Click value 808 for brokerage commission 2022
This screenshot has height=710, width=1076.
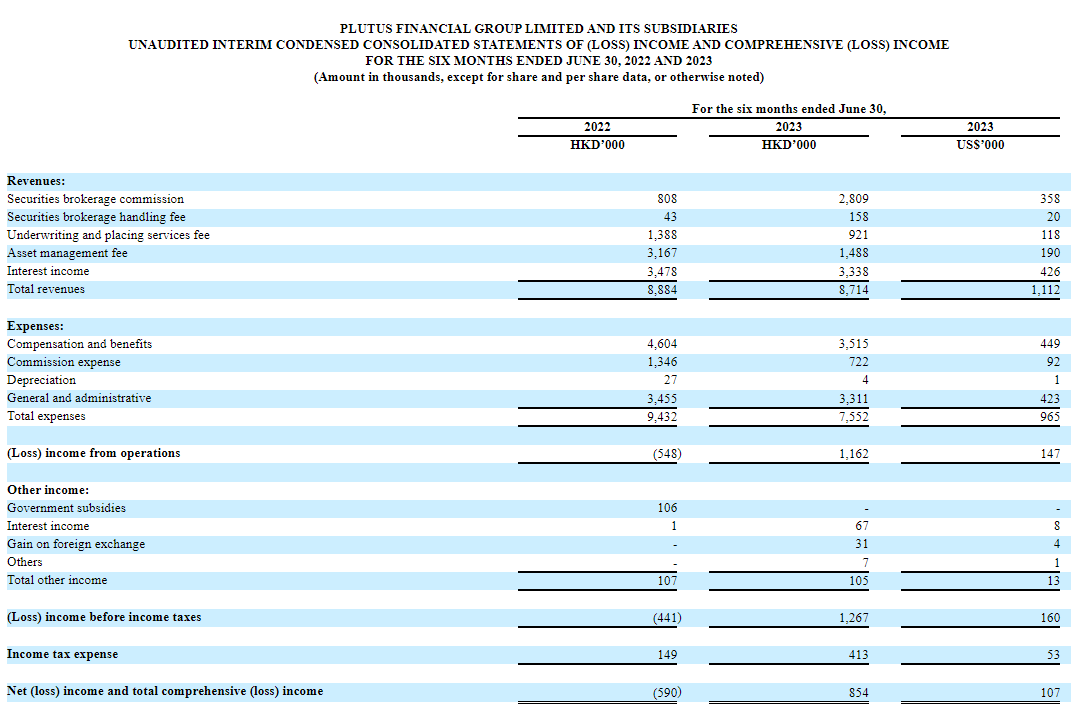(667, 199)
